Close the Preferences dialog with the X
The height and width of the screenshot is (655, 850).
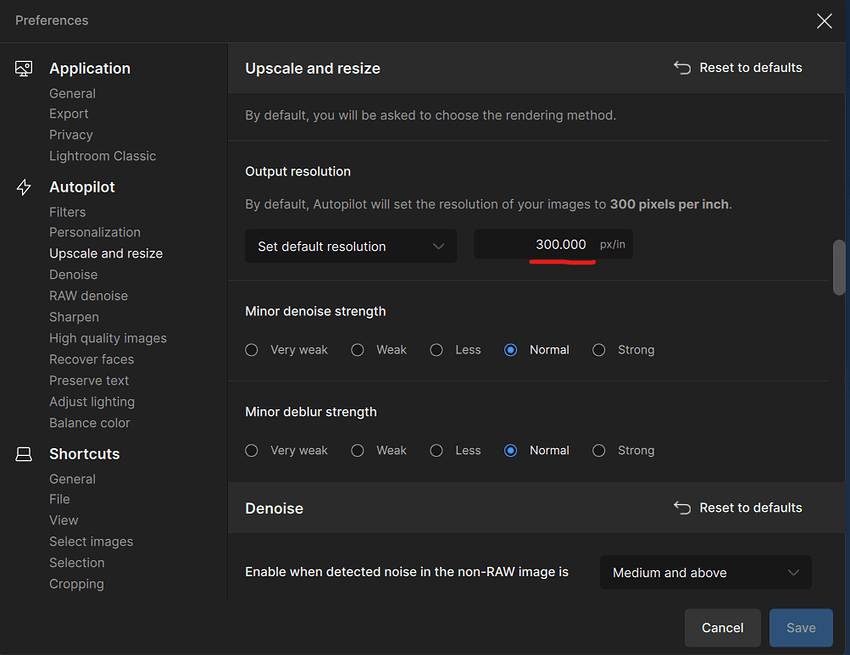(x=824, y=21)
